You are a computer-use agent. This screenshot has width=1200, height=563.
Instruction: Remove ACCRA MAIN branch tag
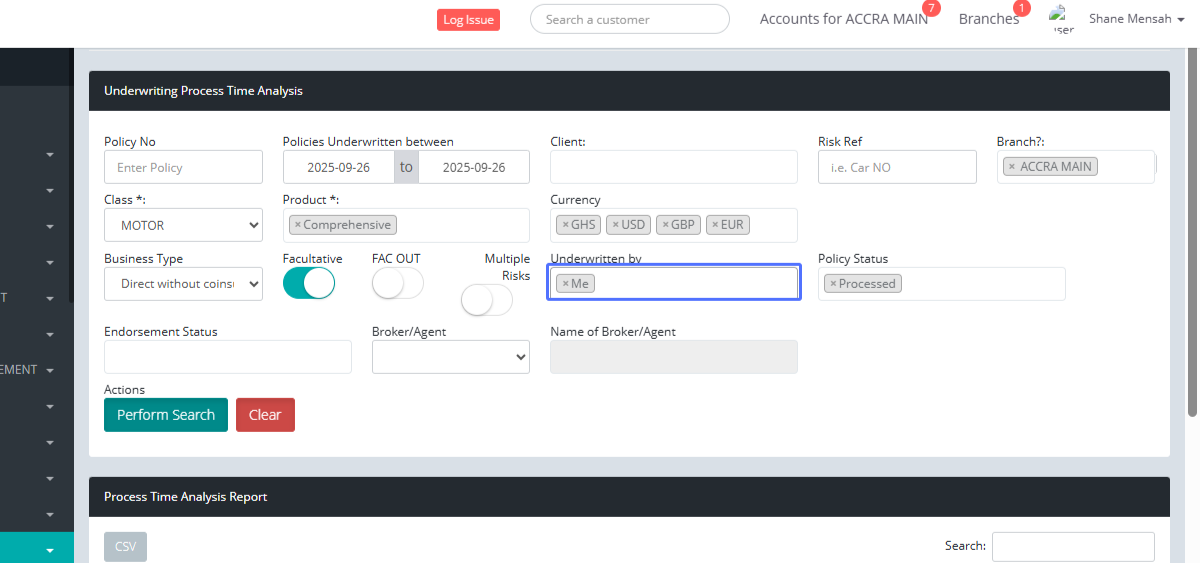[x=1012, y=167]
